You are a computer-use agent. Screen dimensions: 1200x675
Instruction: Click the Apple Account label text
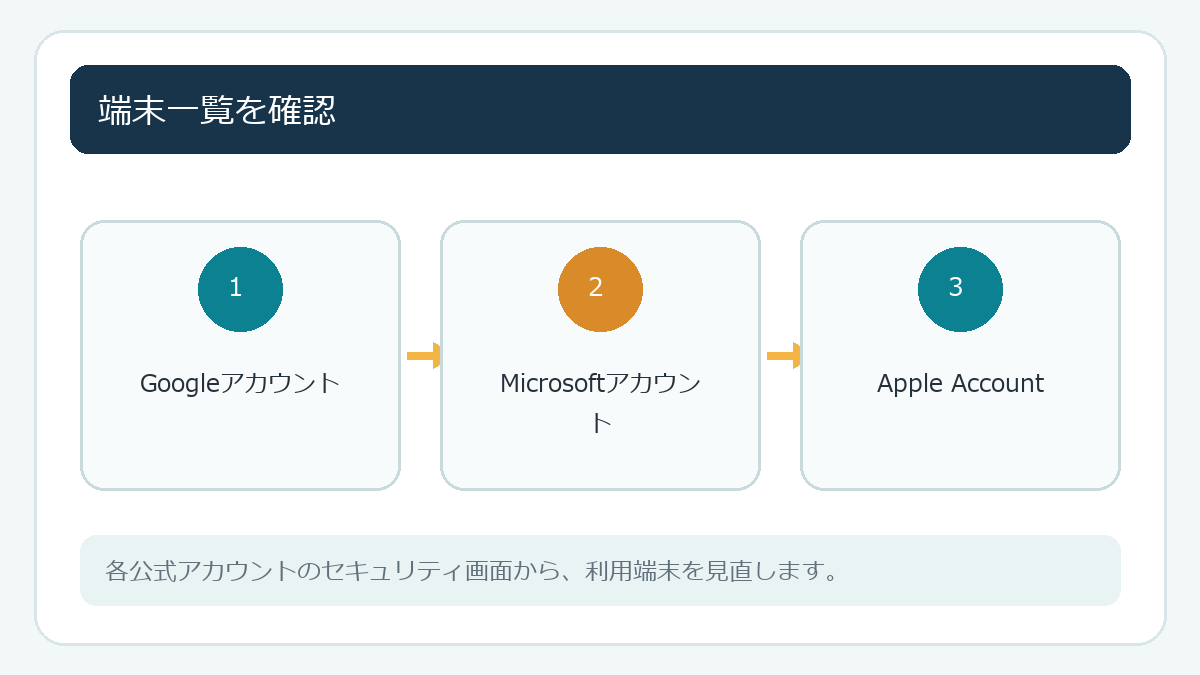pos(960,383)
